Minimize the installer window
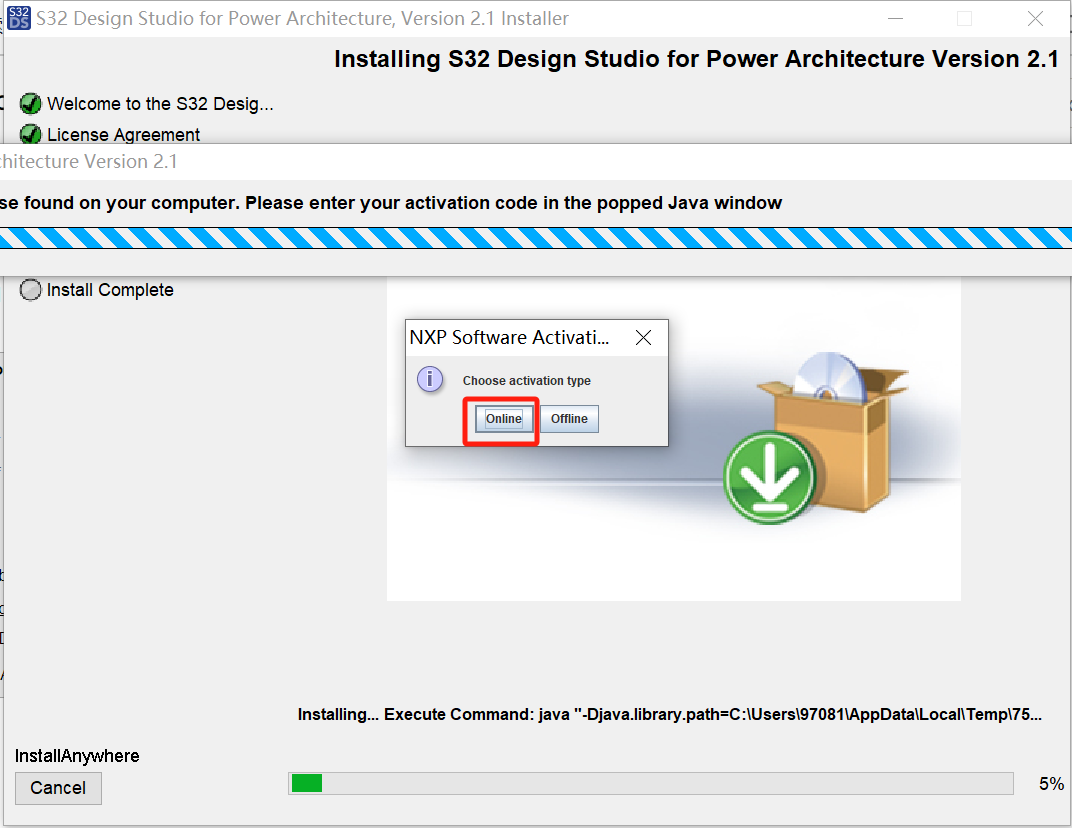The width and height of the screenshot is (1072, 828). [895, 18]
